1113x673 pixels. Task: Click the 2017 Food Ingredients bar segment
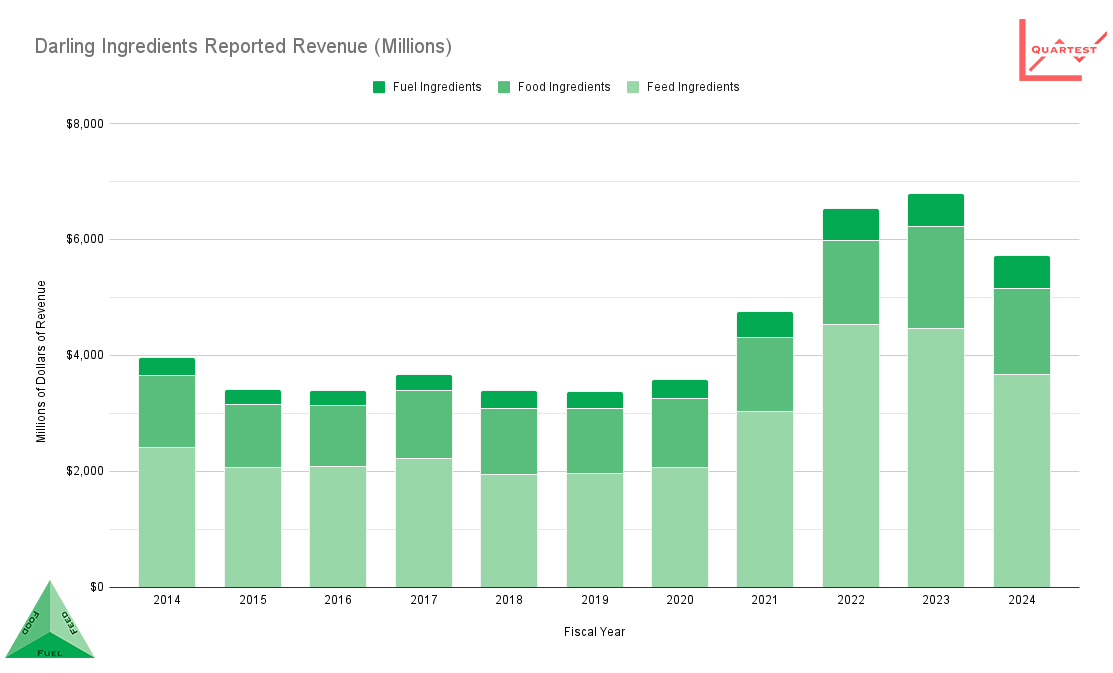click(x=424, y=425)
